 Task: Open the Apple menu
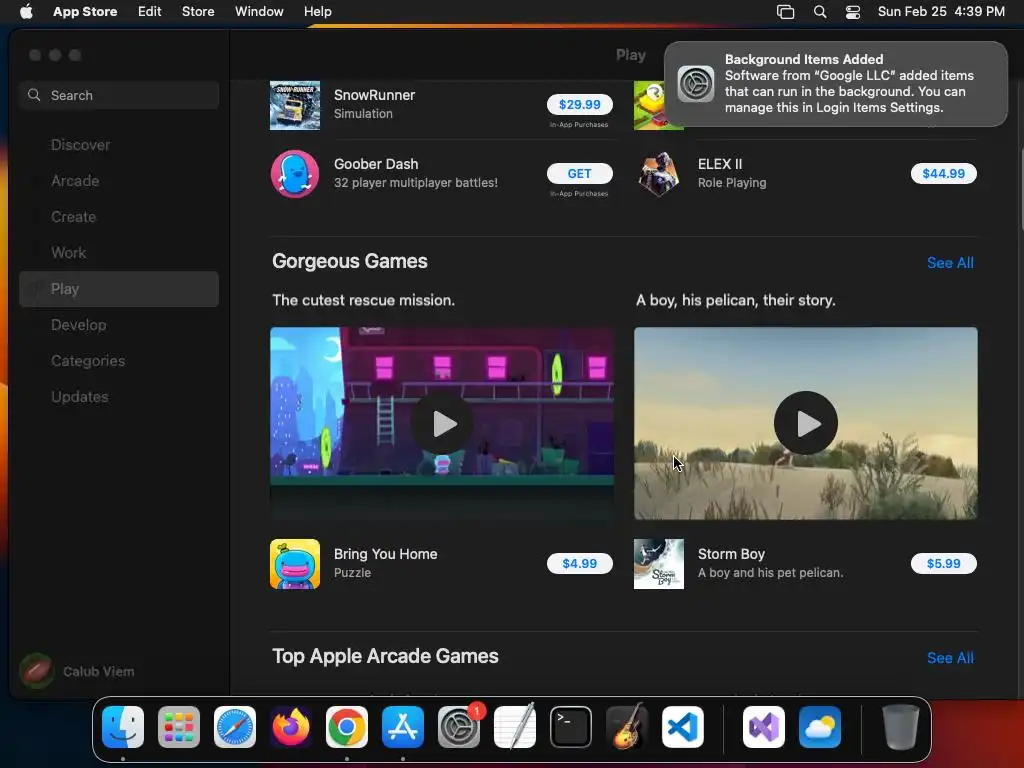pos(26,12)
